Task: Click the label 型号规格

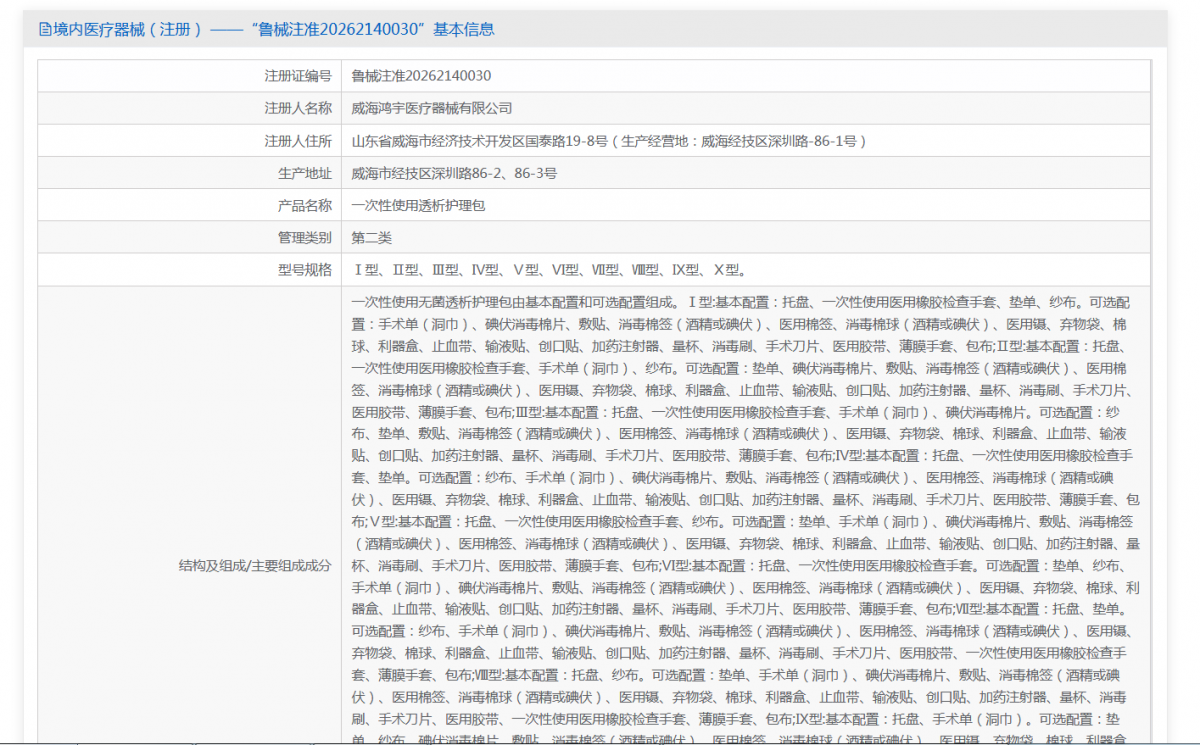Action: pos(305,270)
